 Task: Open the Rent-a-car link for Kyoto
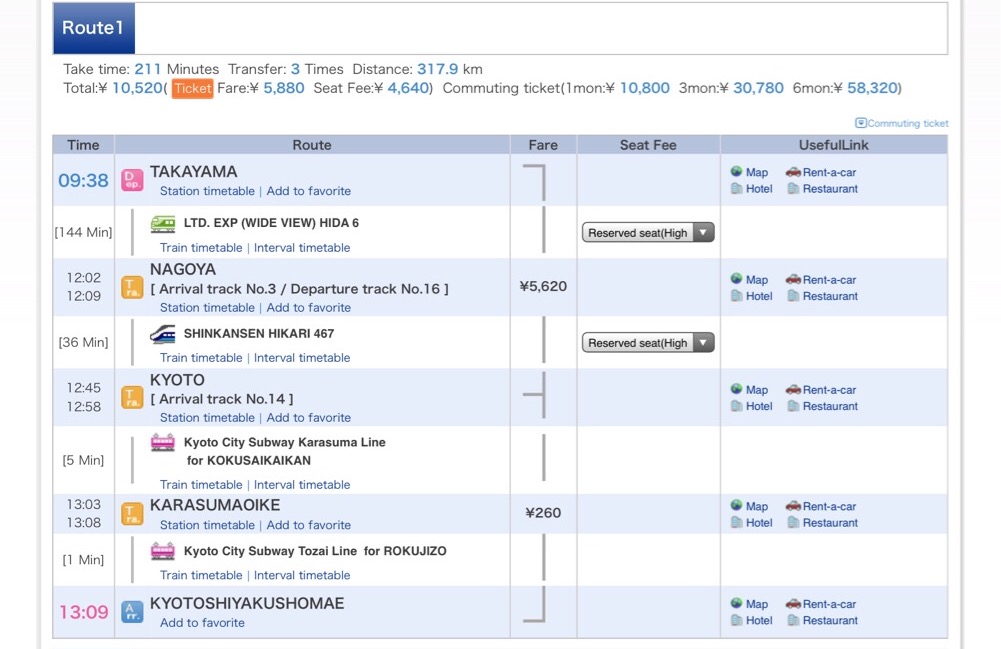point(821,390)
